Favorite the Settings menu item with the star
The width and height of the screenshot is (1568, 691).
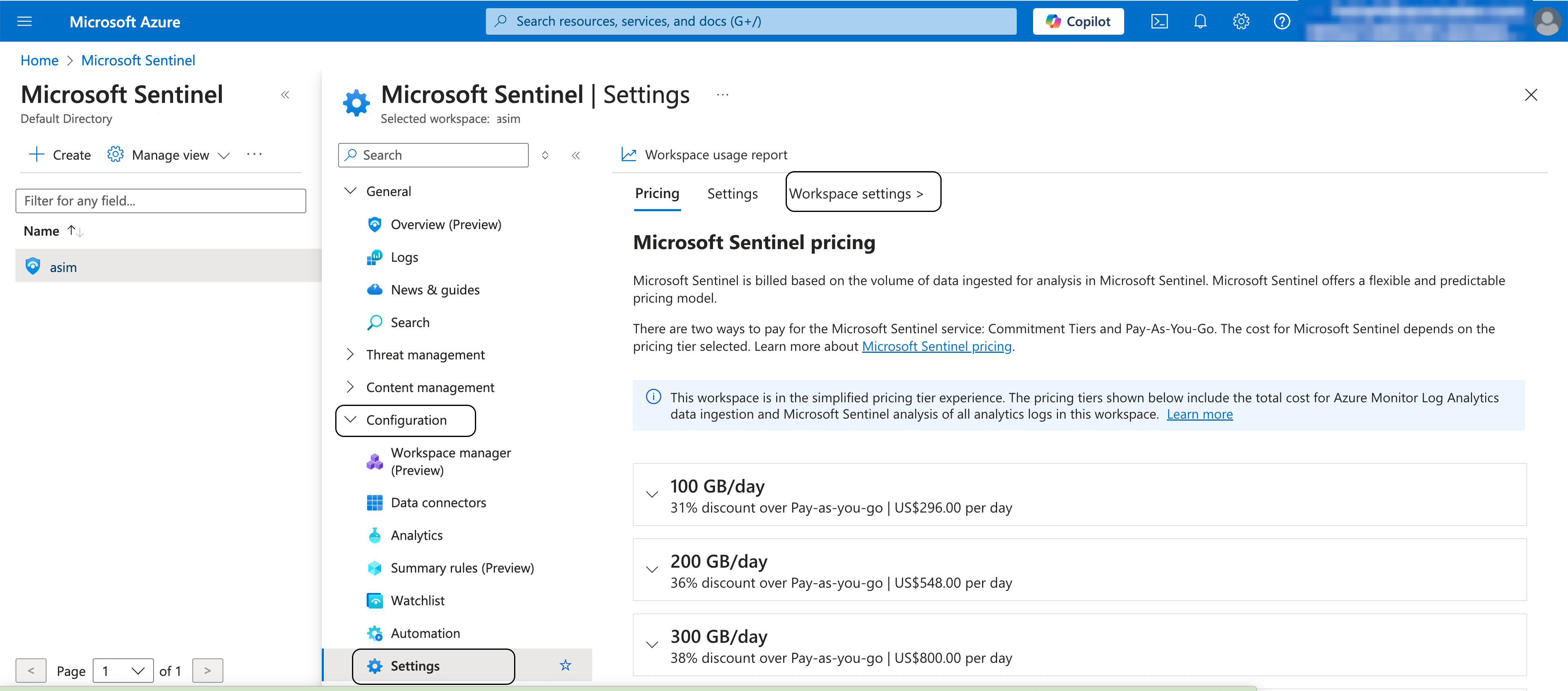point(566,665)
